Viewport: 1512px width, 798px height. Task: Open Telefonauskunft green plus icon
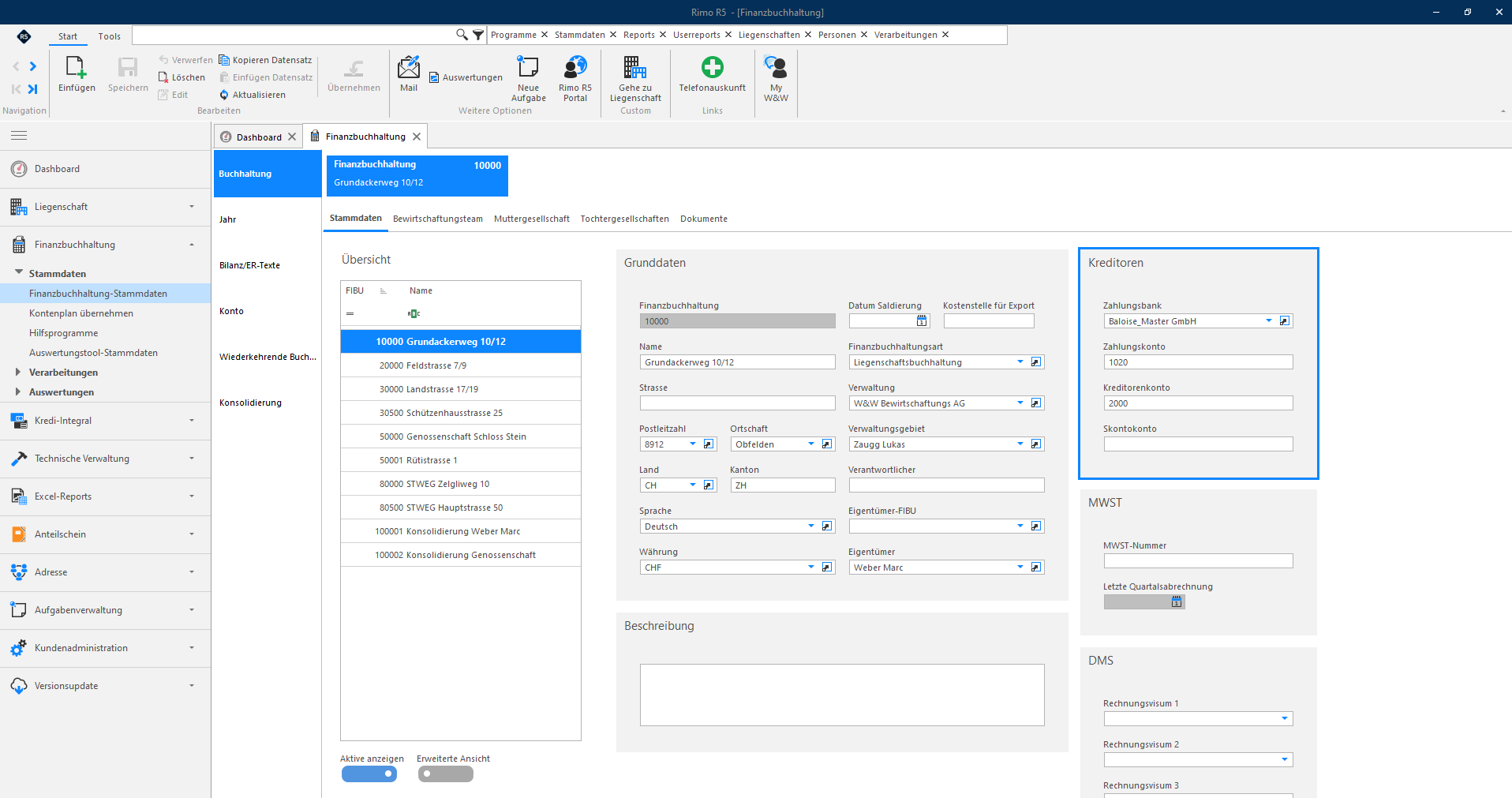pyautogui.click(x=712, y=67)
